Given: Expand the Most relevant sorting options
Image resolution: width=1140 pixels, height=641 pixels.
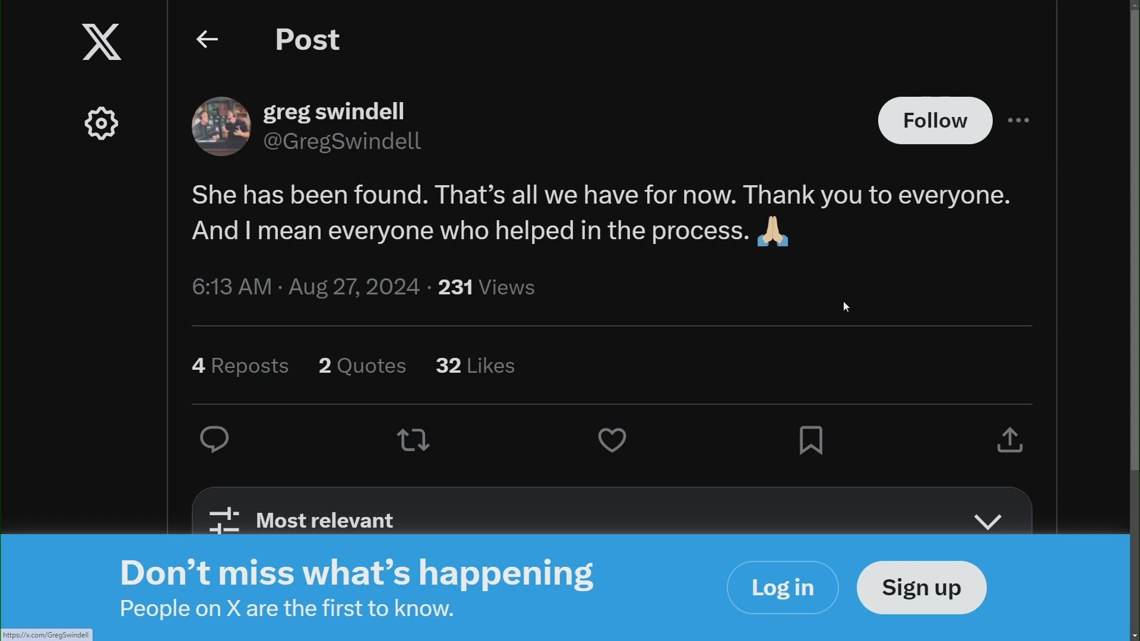Looking at the screenshot, I should coord(612,520).
